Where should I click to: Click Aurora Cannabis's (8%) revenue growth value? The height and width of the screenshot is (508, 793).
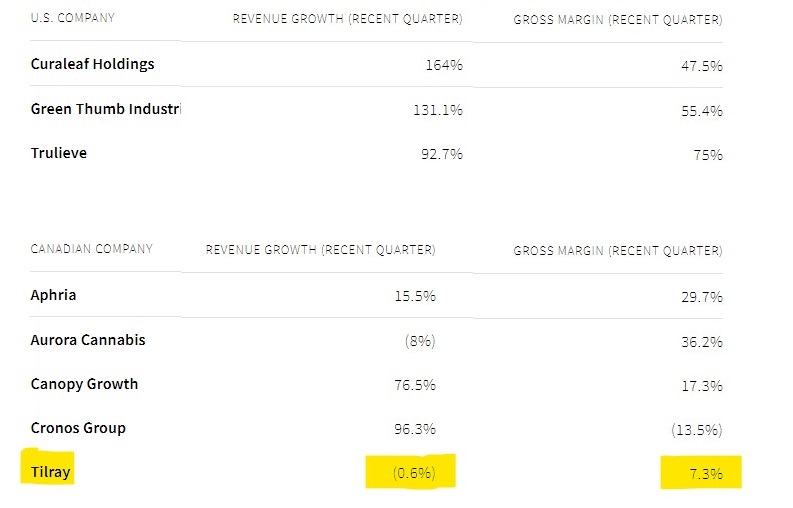tap(420, 341)
